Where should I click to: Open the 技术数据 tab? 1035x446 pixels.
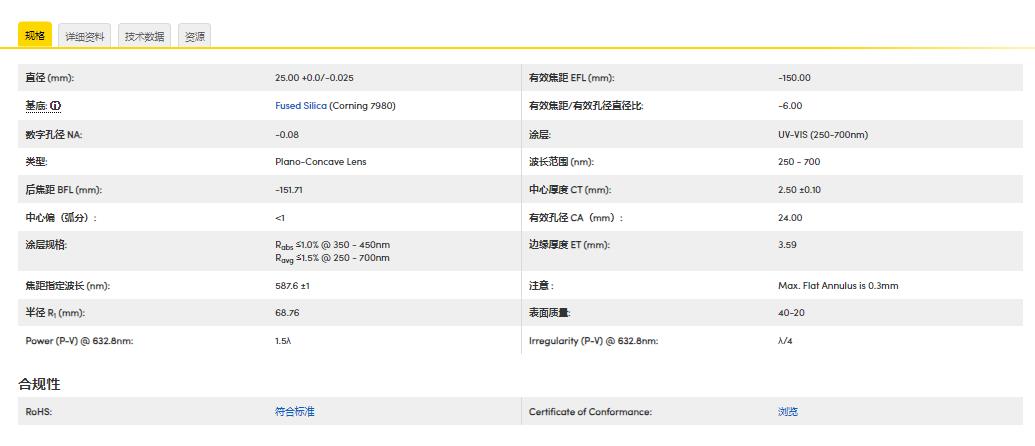(145, 36)
